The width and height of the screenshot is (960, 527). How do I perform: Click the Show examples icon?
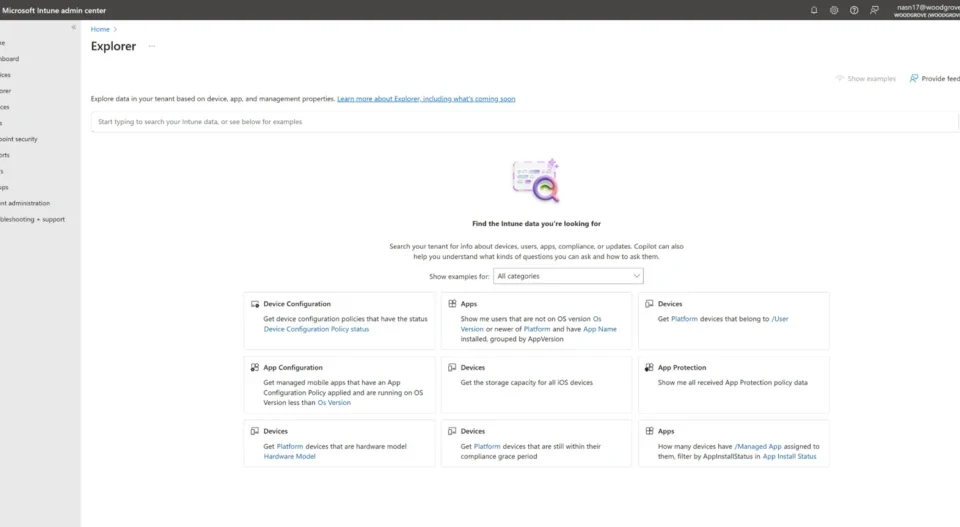point(840,78)
